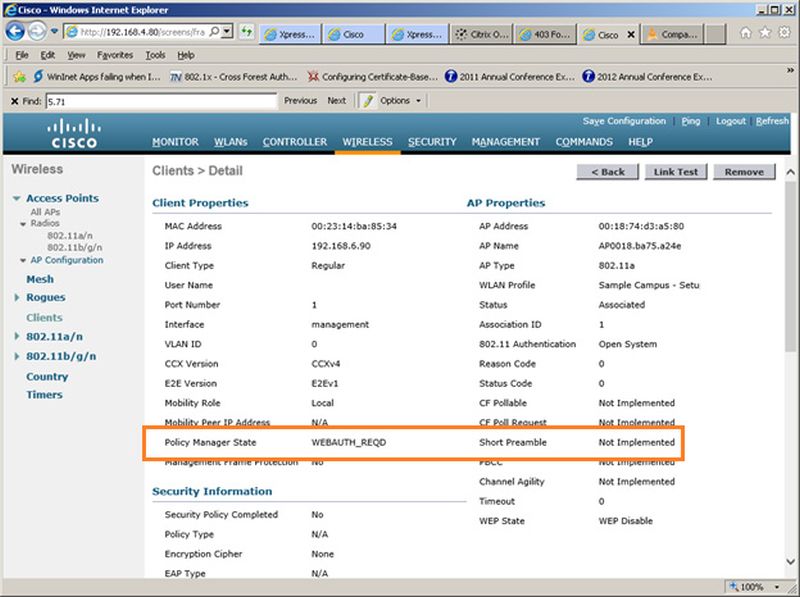
Task: Open WinInet Apps failing favorite link
Action: (97, 77)
